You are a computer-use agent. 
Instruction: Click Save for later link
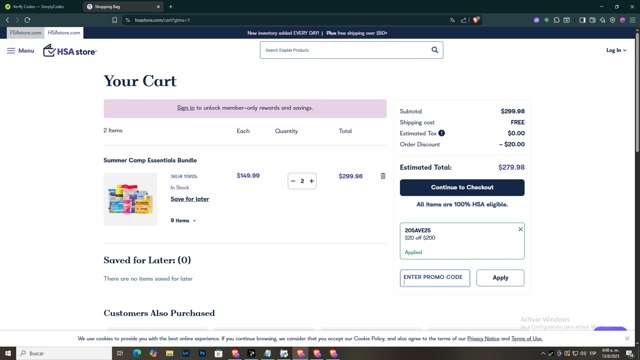pos(190,199)
